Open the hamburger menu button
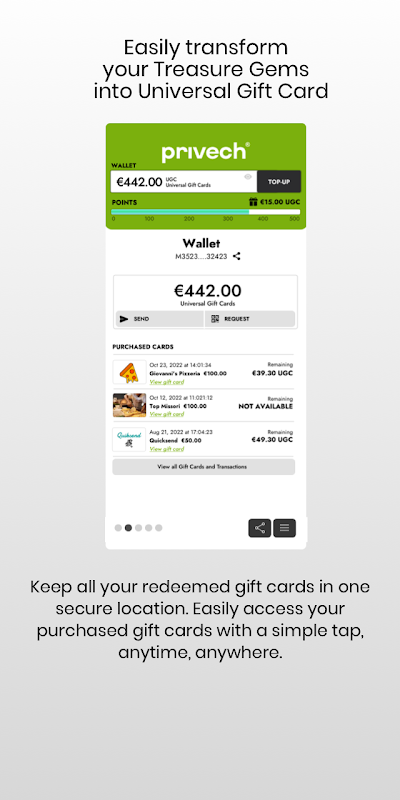400x800 pixels. point(284,528)
